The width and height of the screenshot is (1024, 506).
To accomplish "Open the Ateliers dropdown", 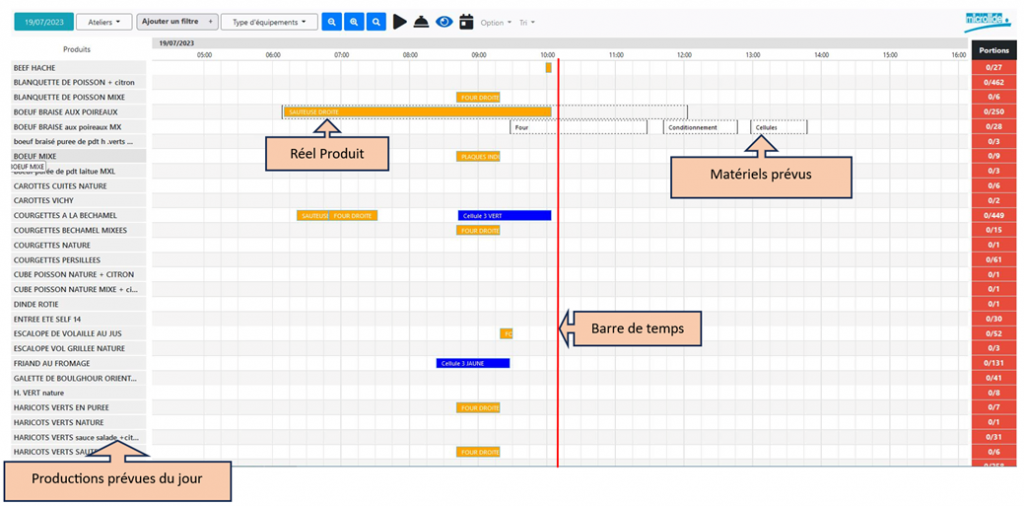I will coord(104,22).
